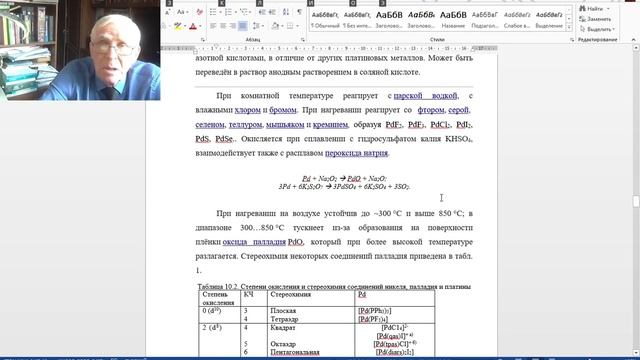Viewport: 640px width, 360px height.
Task: Click the 'Тетраэдр' table cell
Action: (284, 319)
